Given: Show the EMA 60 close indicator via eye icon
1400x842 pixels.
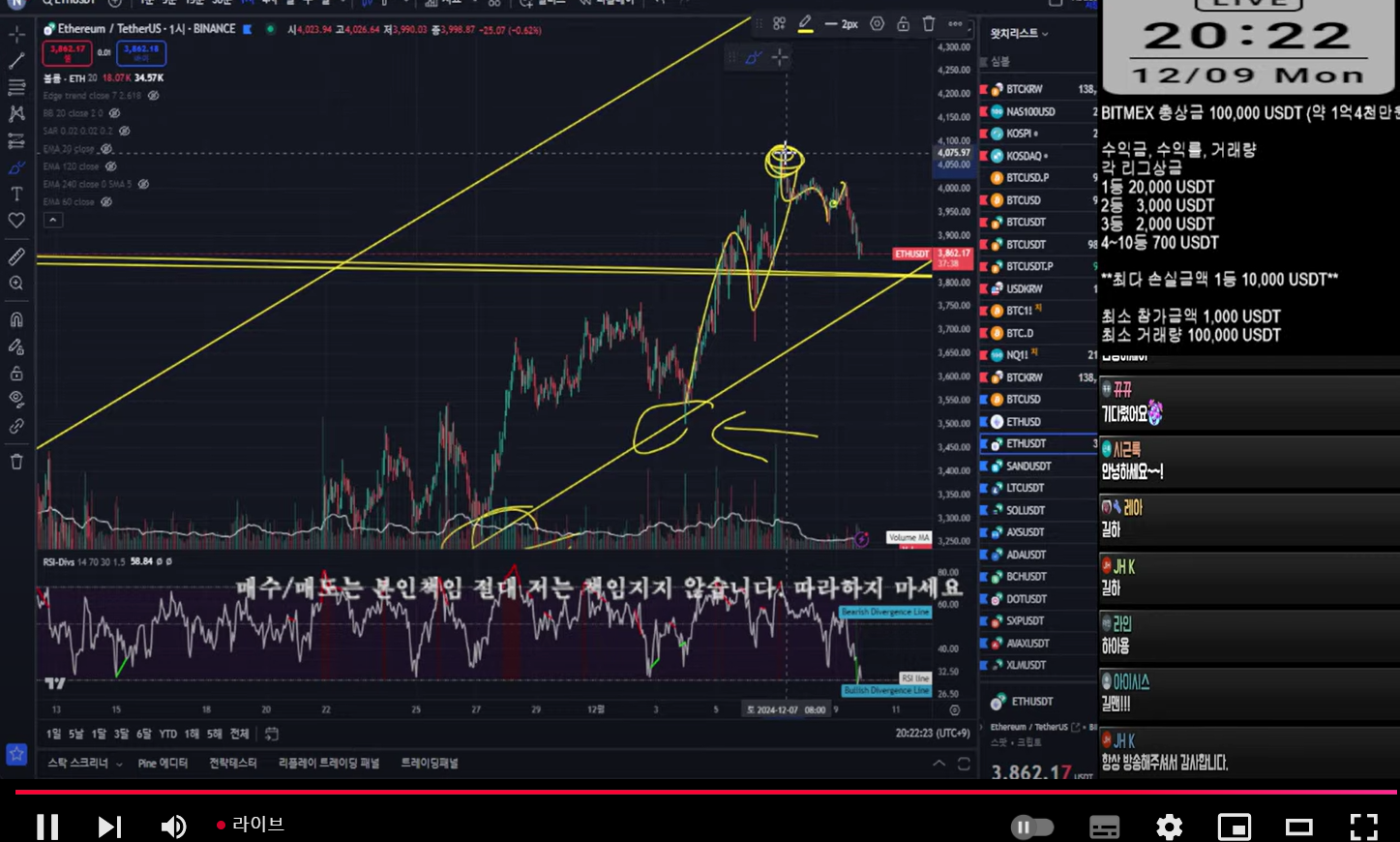Looking at the screenshot, I should click(x=106, y=202).
